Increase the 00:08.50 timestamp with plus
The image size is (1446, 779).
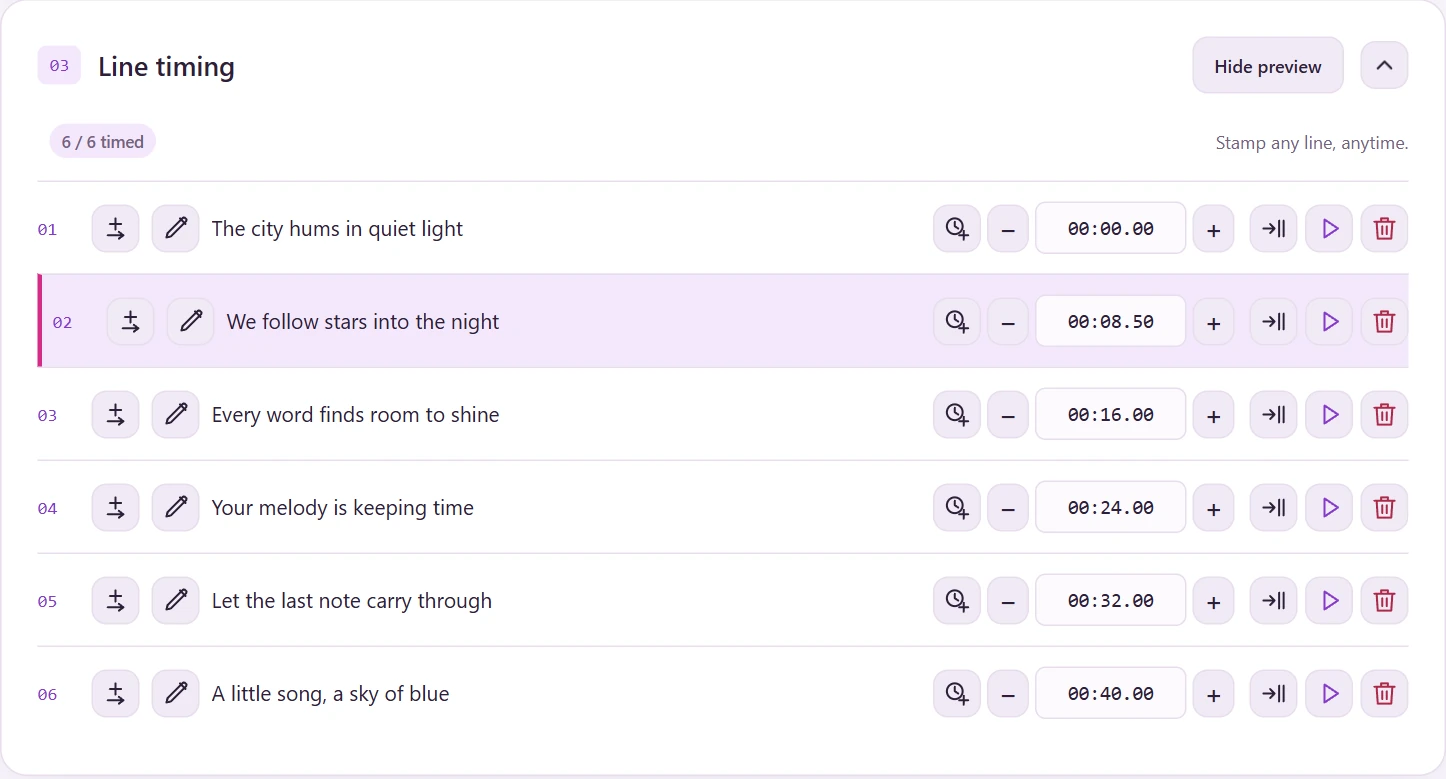(x=1214, y=322)
